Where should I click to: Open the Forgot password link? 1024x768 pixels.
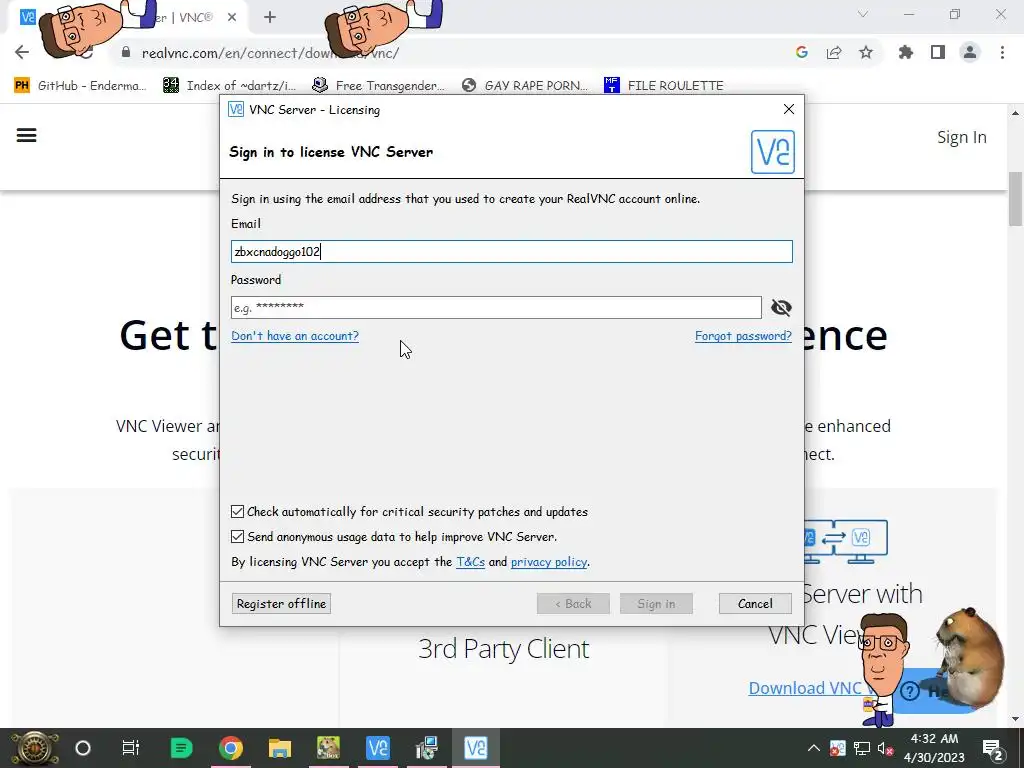click(743, 336)
